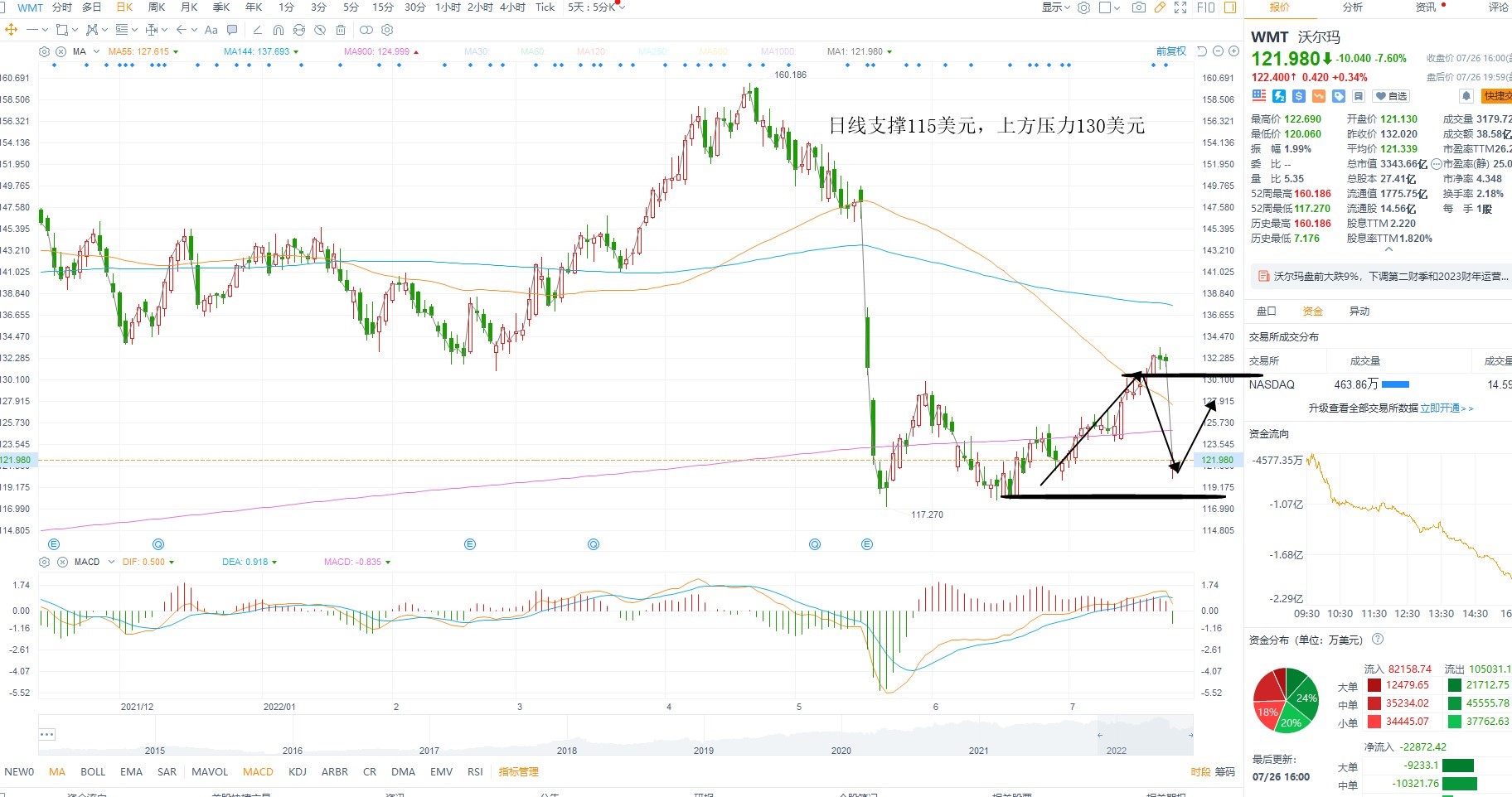Click help icon beside 资金分布
1512x797 pixels.
1378,639
